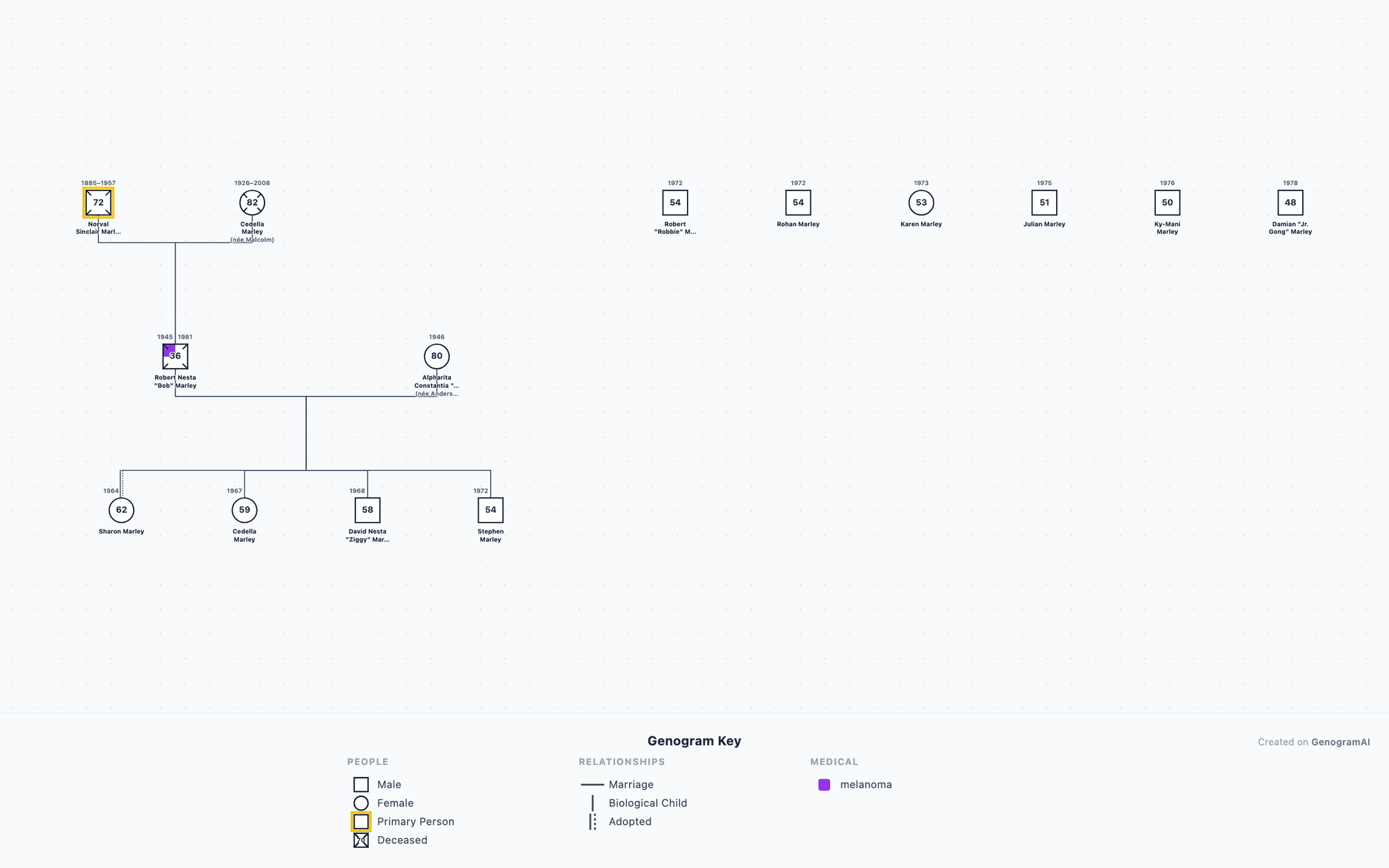Click the Primary Person legend label
The image size is (1389, 868).
pos(416,822)
